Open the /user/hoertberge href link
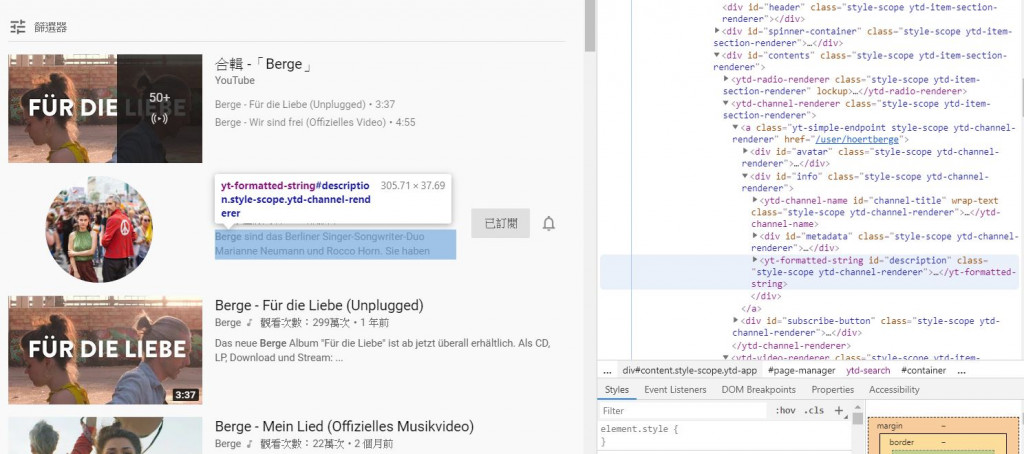 tap(857, 140)
